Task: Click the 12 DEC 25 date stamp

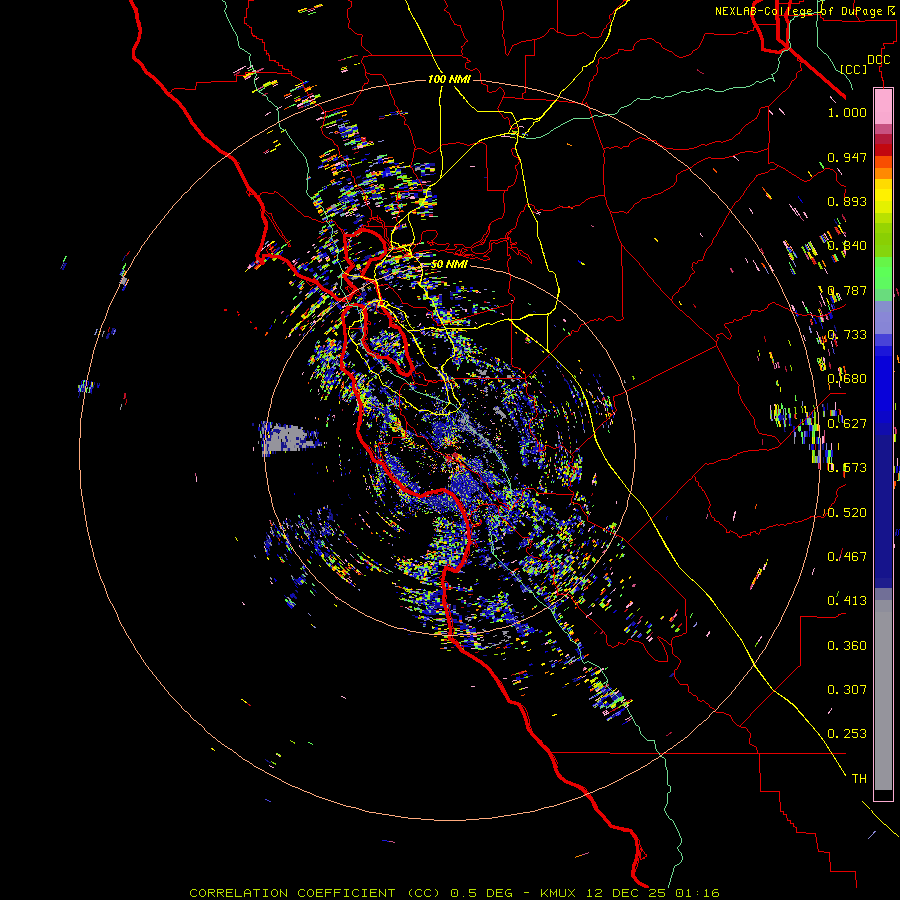Action: (x=627, y=893)
